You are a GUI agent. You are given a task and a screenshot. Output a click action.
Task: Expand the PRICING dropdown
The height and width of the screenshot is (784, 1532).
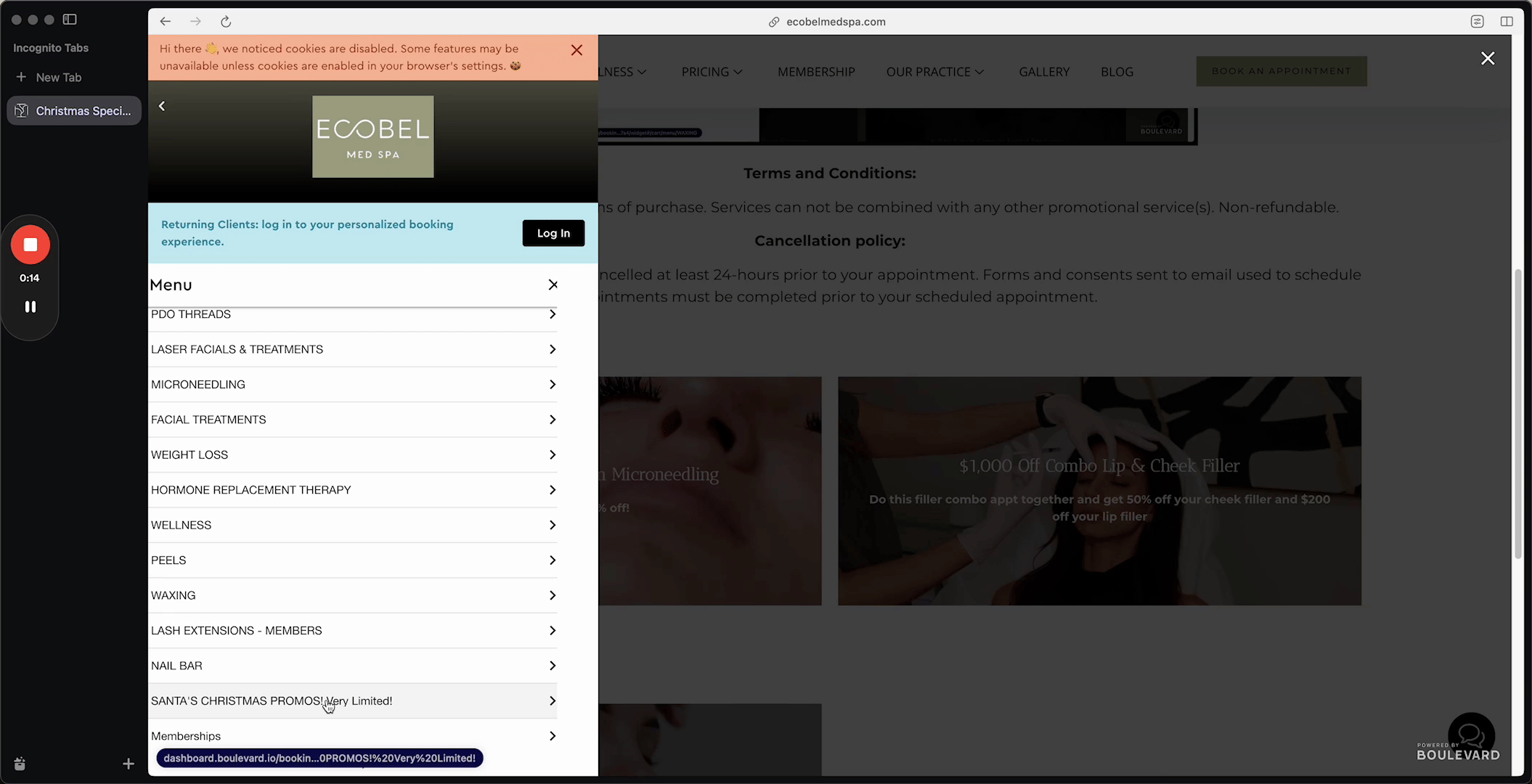coord(712,72)
